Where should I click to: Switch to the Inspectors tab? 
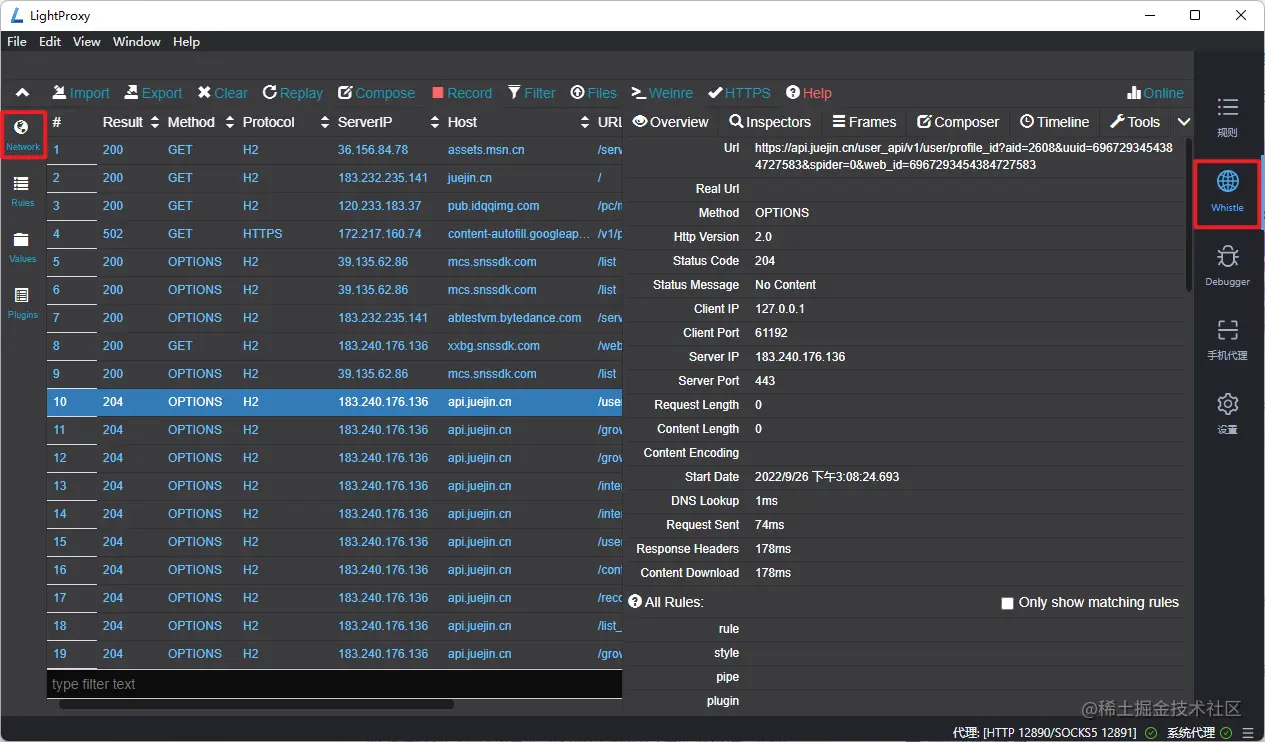[770, 122]
